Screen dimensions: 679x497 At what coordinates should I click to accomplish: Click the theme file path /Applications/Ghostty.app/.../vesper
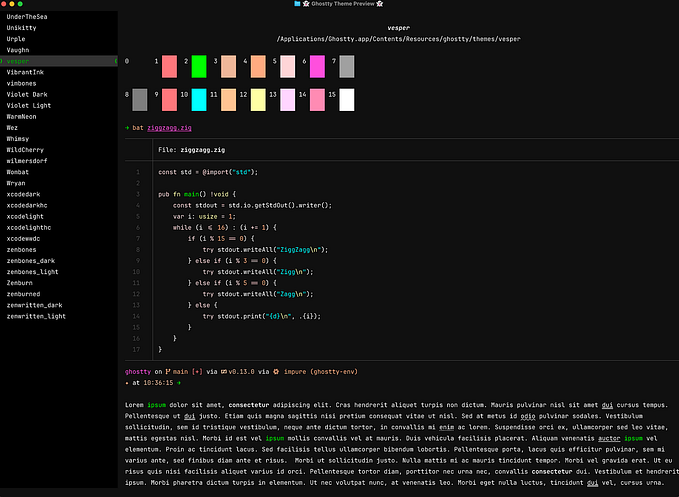click(398, 39)
